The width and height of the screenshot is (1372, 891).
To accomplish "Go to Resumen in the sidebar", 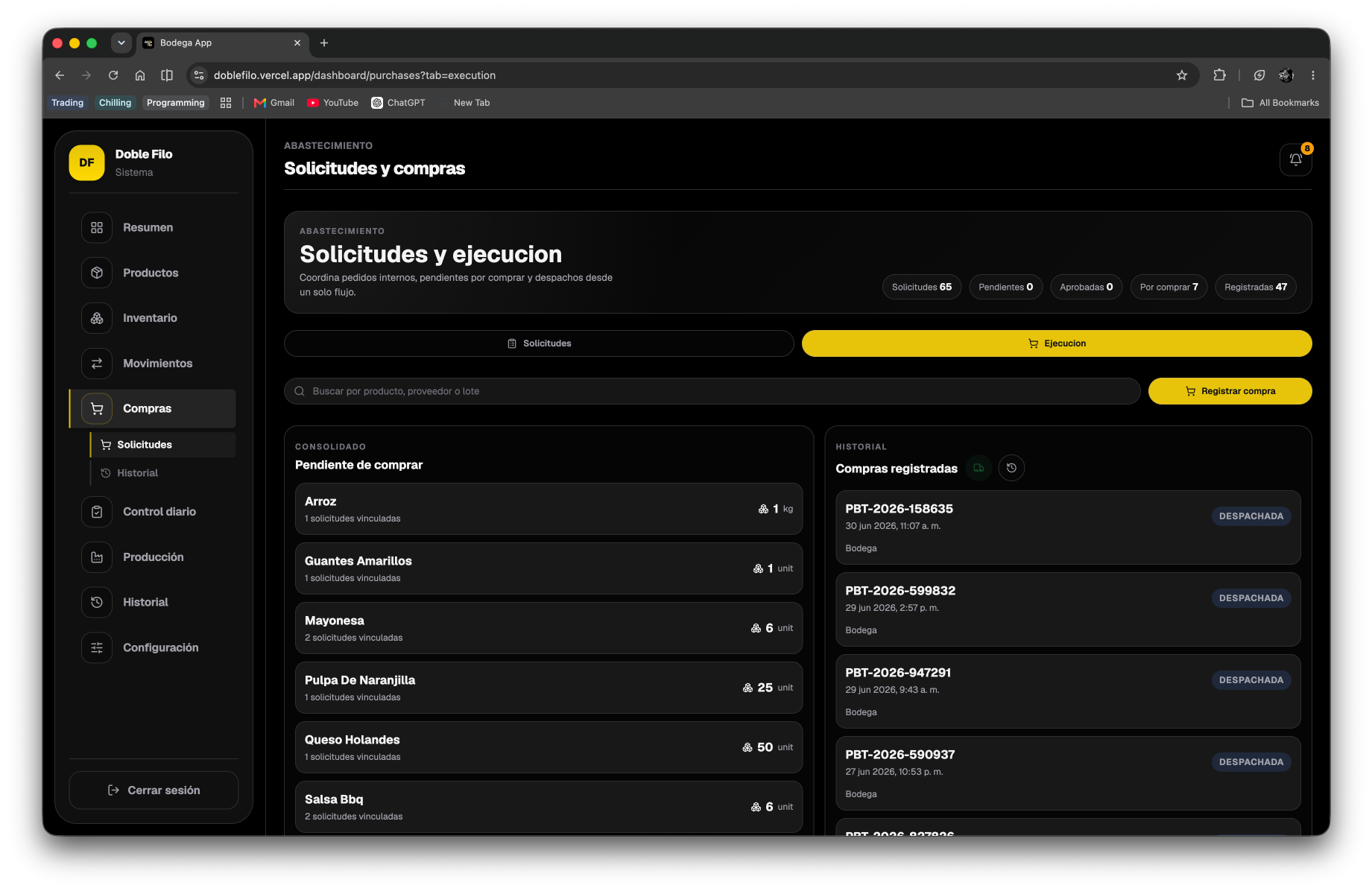I will pyautogui.click(x=154, y=227).
